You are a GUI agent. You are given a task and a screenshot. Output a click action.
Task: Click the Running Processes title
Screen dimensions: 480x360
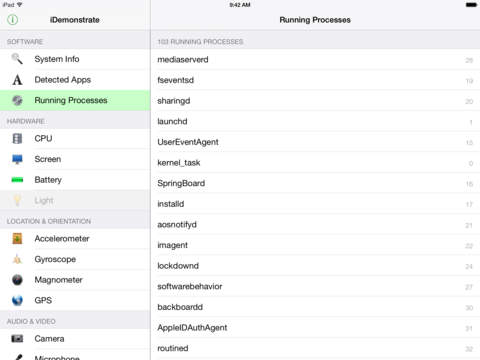315,20
